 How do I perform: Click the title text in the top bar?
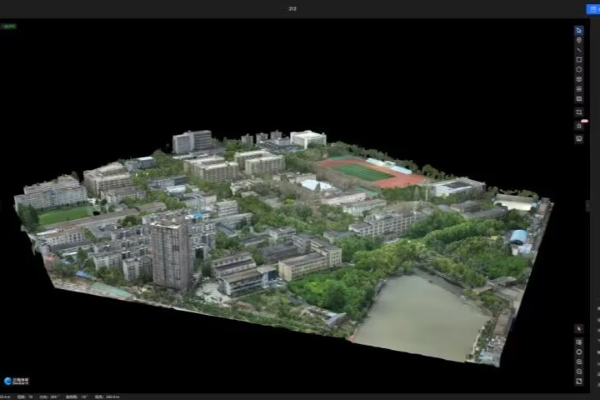(293, 8)
